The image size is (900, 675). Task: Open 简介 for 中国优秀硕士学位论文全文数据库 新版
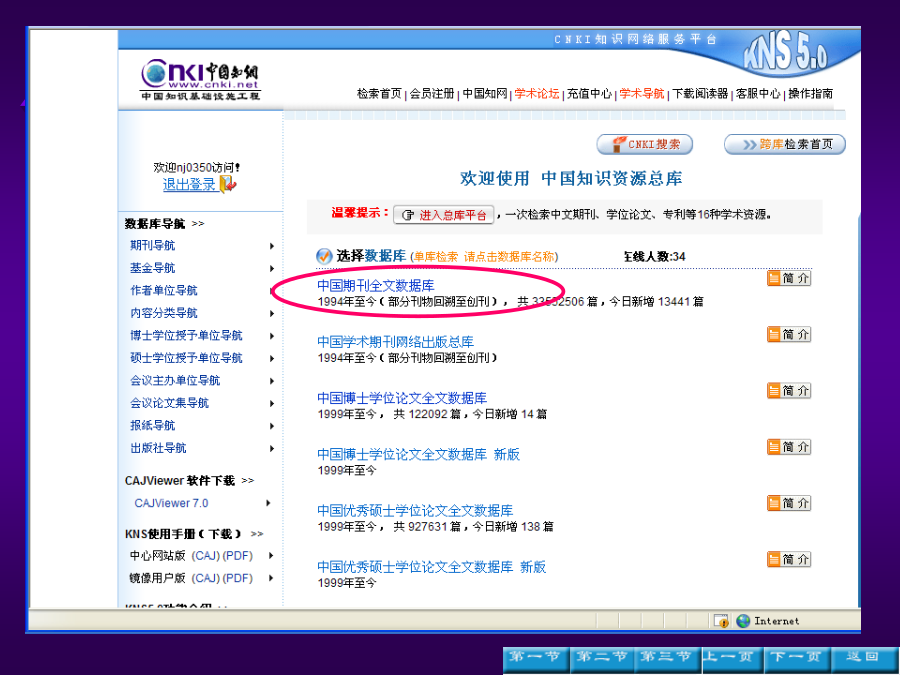(789, 559)
